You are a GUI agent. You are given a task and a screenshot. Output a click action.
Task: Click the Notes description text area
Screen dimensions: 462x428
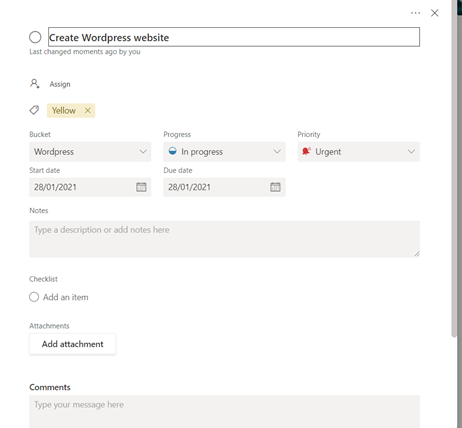pyautogui.click(x=224, y=239)
